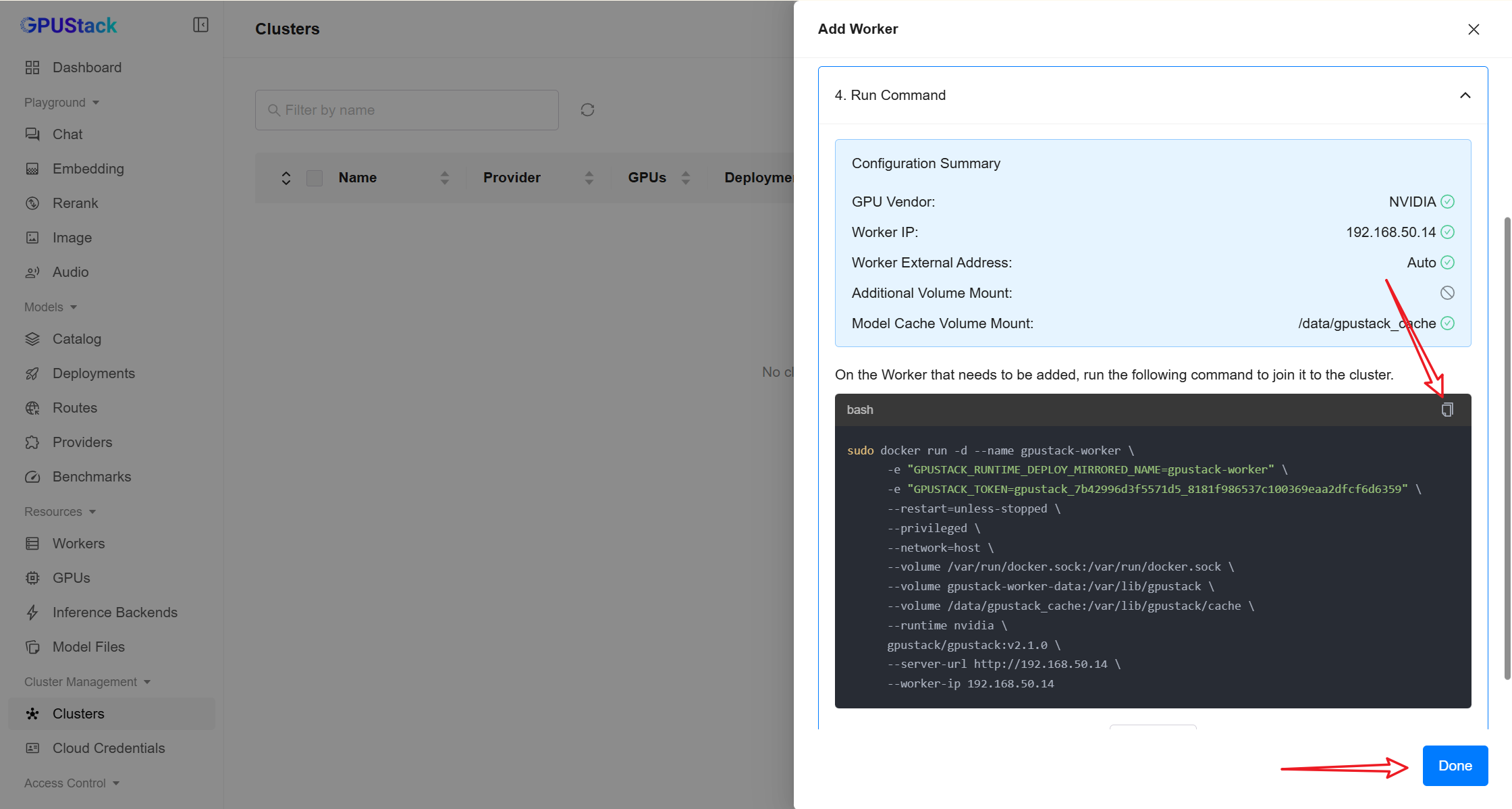Toggle the select-all checkbox in the table header
The width and height of the screenshot is (1512, 809).
(315, 178)
